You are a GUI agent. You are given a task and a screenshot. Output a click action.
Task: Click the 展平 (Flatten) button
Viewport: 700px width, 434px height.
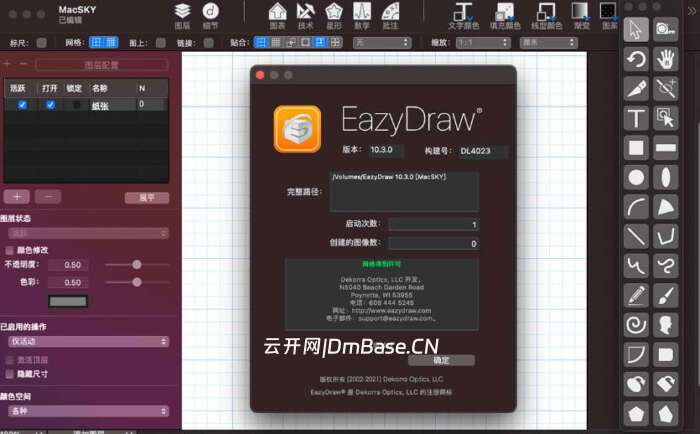pyautogui.click(x=147, y=198)
